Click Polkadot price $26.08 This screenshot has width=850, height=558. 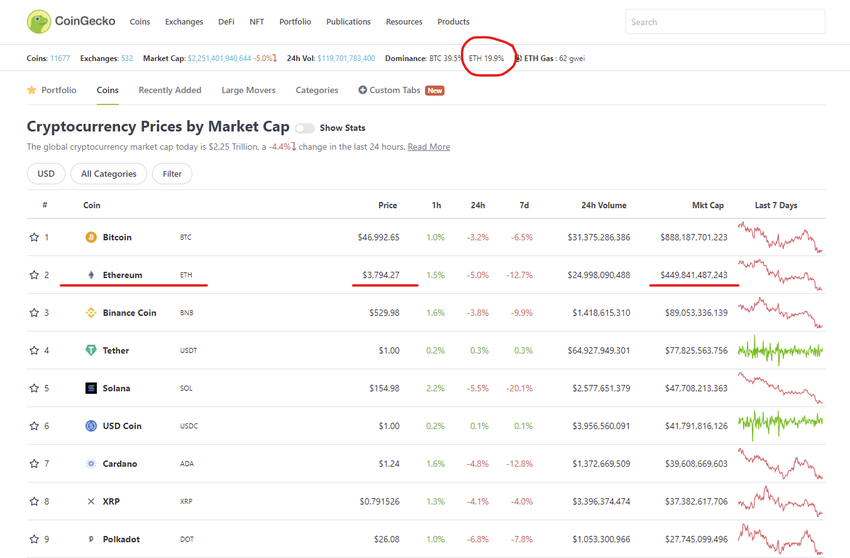pos(387,539)
